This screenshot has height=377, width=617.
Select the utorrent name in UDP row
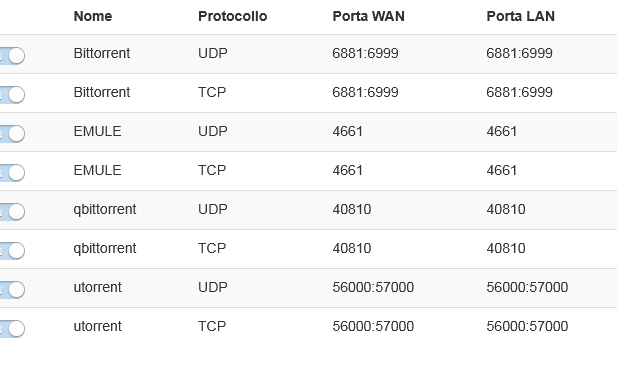[x=98, y=287]
